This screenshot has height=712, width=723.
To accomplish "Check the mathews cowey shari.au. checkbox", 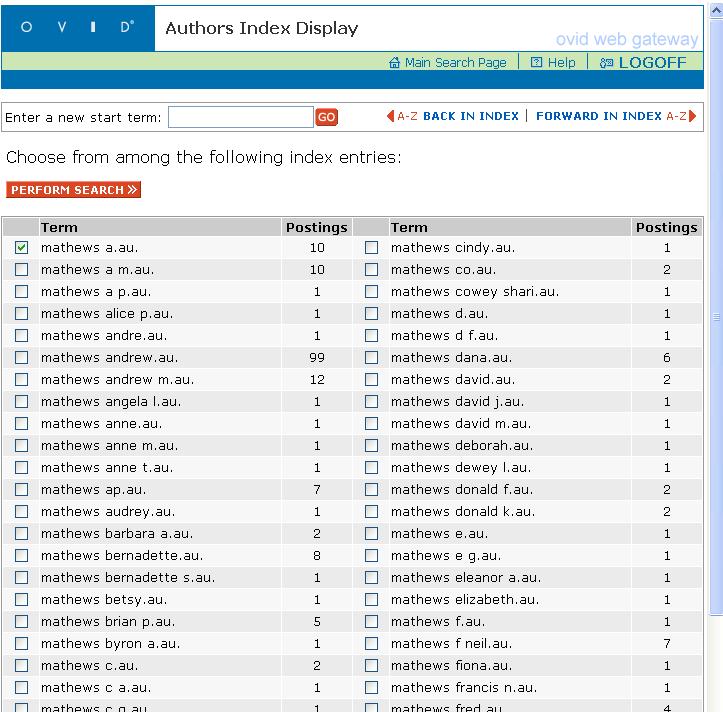I will [x=371, y=291].
